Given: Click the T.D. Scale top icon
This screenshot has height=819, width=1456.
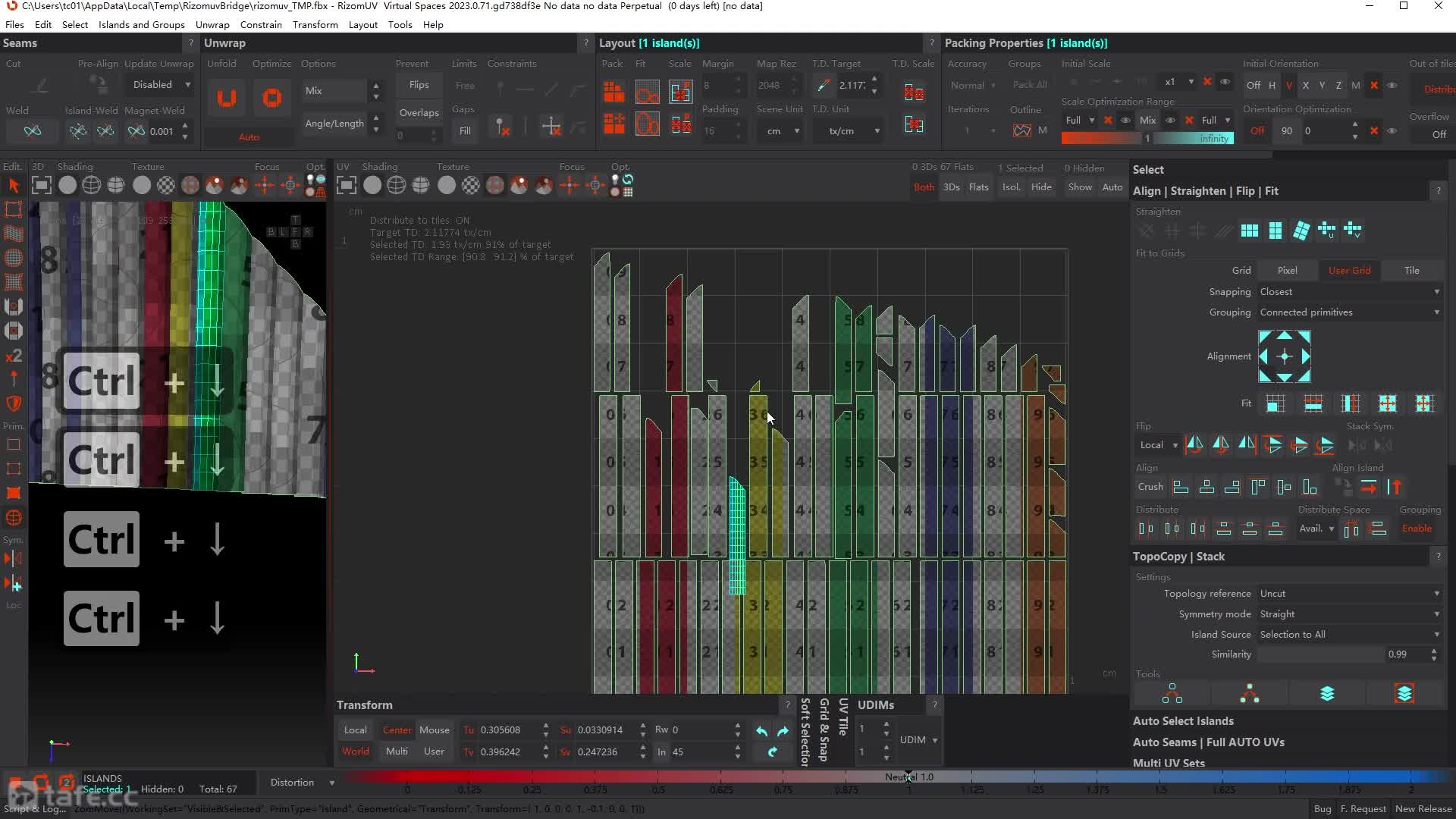Looking at the screenshot, I should pyautogui.click(x=914, y=93).
